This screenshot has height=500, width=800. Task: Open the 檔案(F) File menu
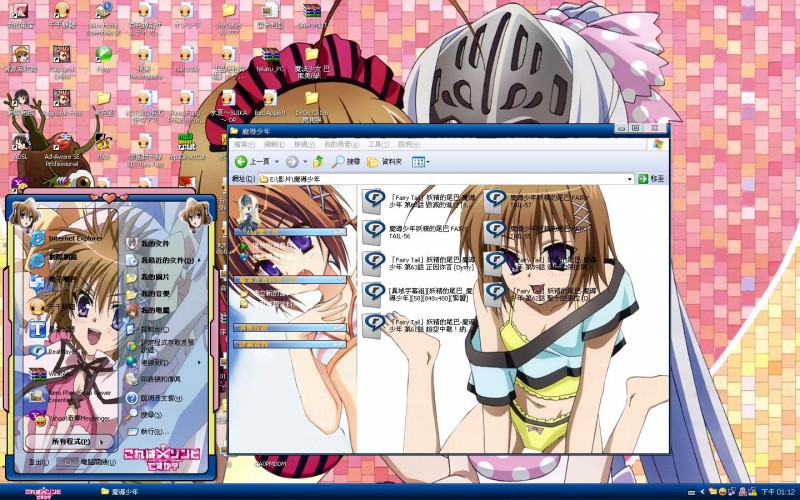pyautogui.click(x=245, y=144)
